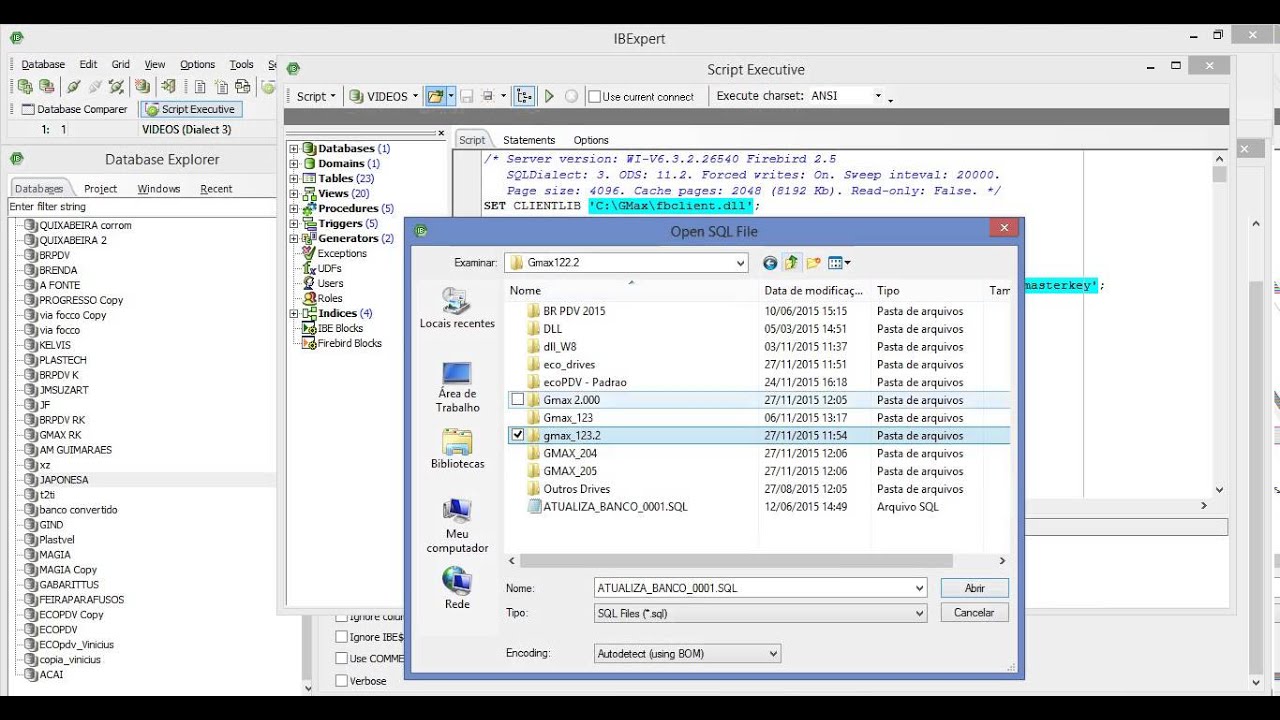Screen dimensions: 1280x720
Task: Open the Tools menu
Action: (x=242, y=64)
